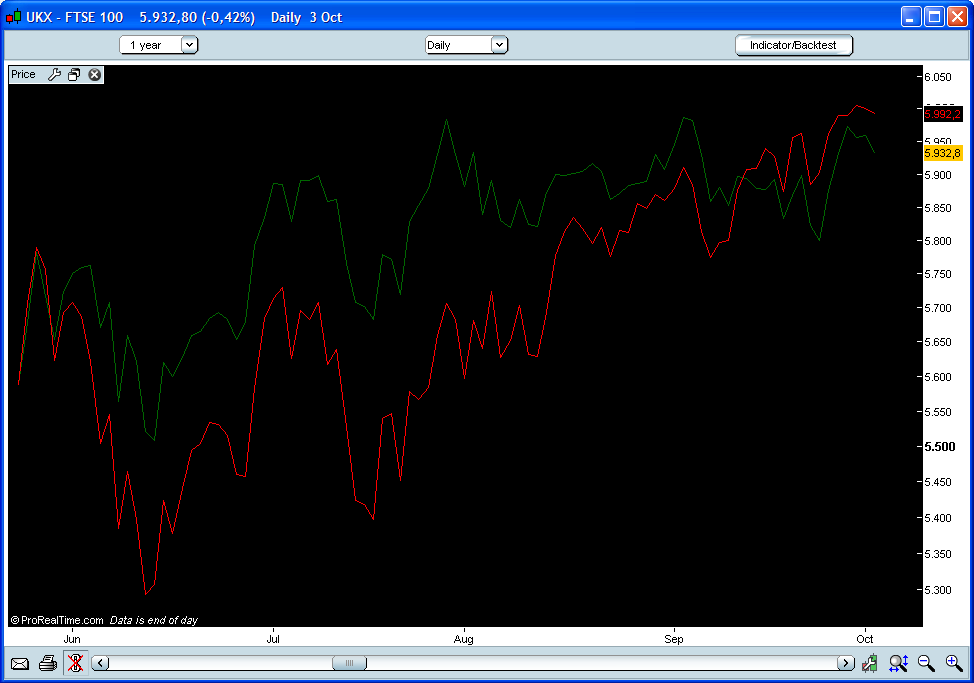The height and width of the screenshot is (683, 974).
Task: Expand the Daily interval dropdown
Action: (466, 44)
